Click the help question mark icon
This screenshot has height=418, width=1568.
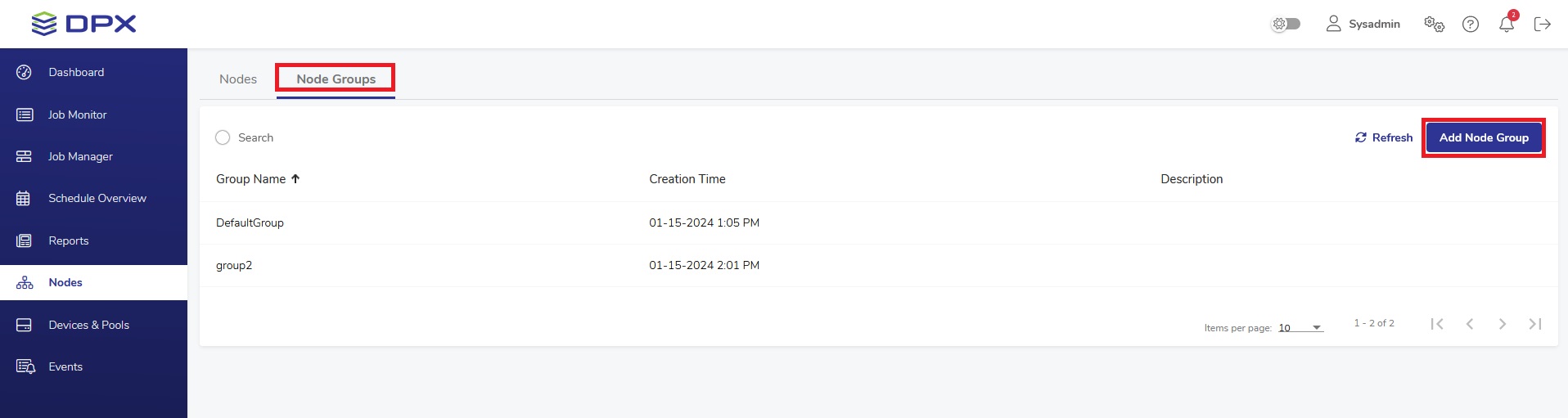point(1470,24)
